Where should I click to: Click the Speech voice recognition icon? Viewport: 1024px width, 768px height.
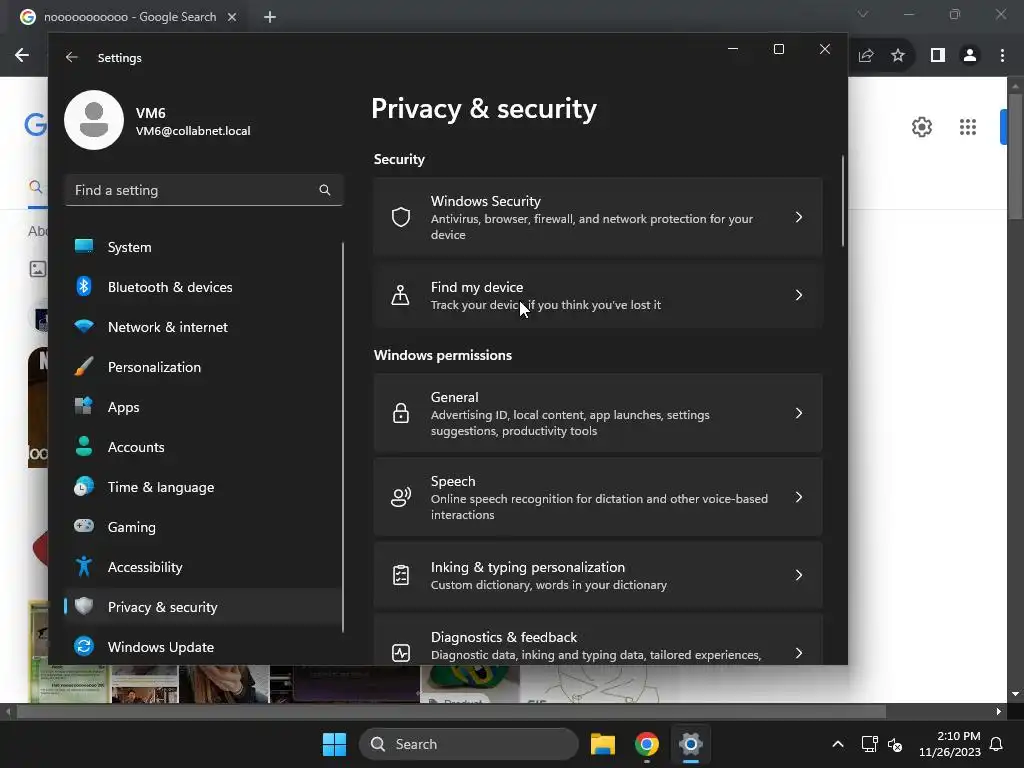pos(400,497)
